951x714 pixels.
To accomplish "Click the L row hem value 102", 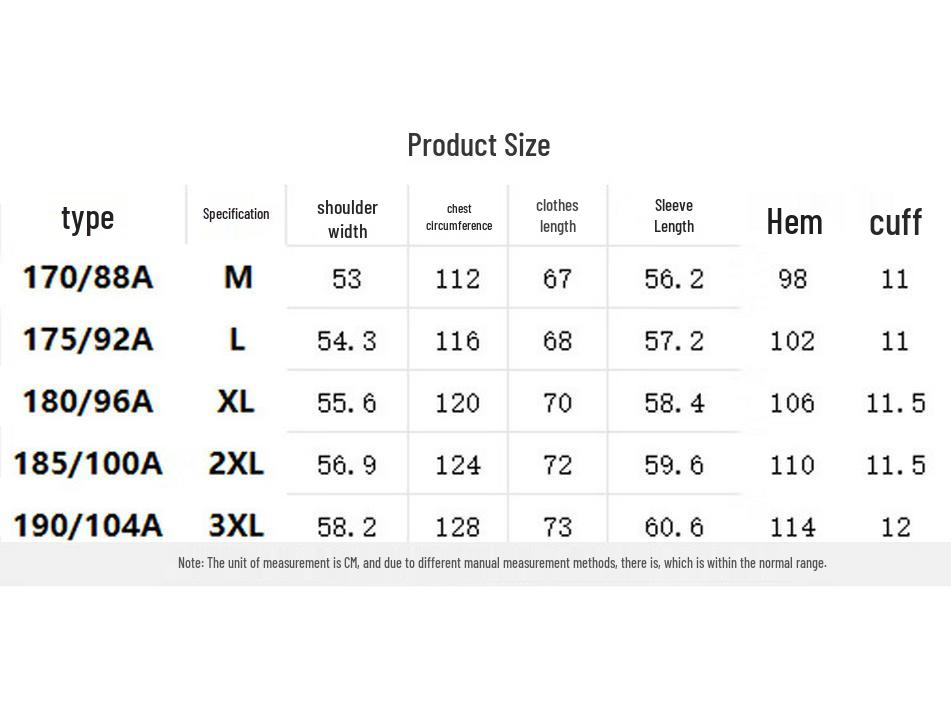I will pyautogui.click(x=792, y=341).
